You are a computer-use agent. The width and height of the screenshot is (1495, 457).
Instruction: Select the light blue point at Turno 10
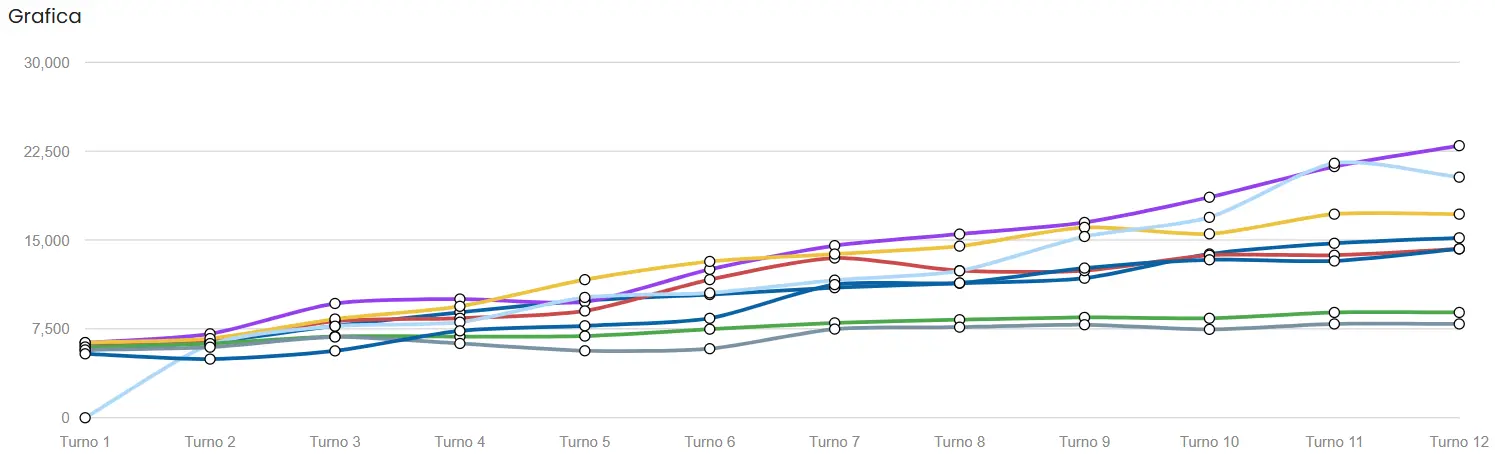(1209, 217)
